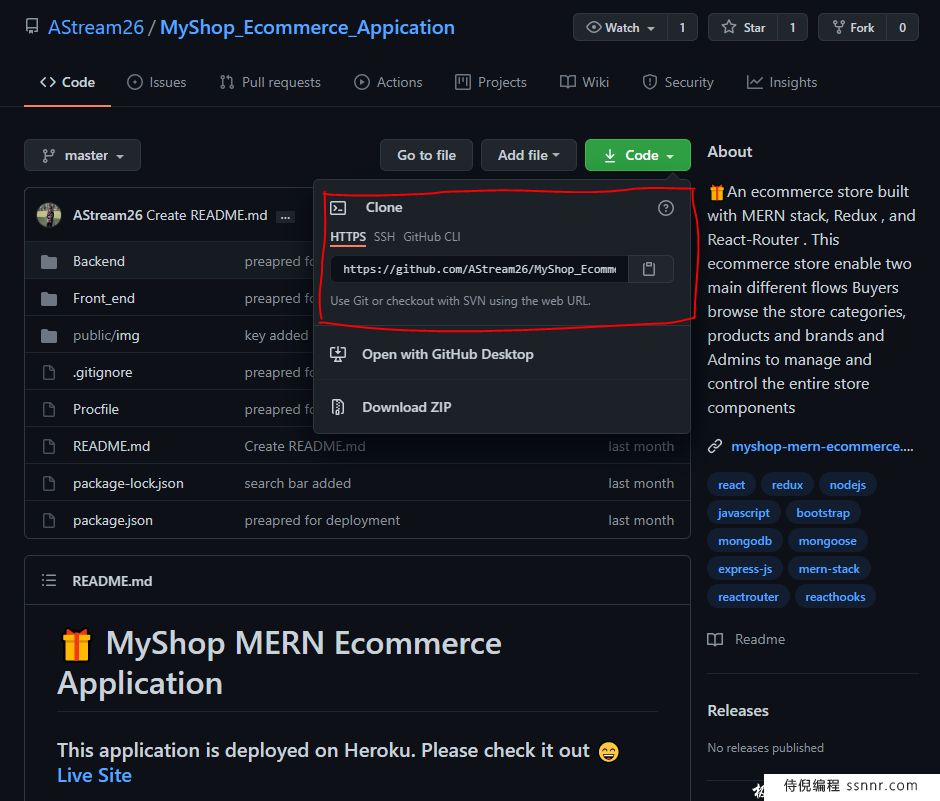Click the terminal icon next to Clone

338,208
